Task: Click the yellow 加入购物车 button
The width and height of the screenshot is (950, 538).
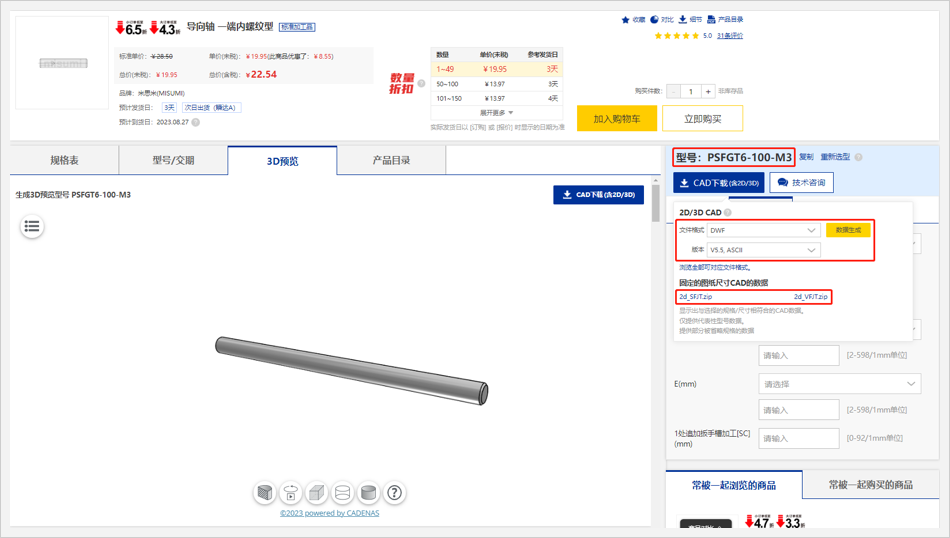Action: pyautogui.click(x=617, y=119)
